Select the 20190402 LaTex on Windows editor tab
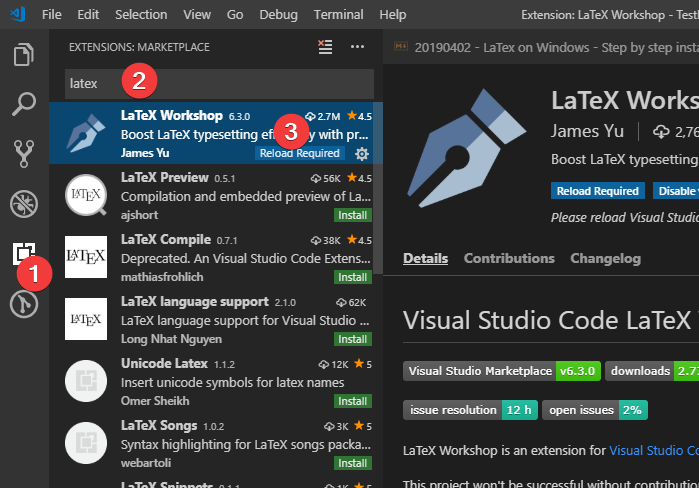Image resolution: width=699 pixels, height=488 pixels. pyautogui.click(x=541, y=47)
